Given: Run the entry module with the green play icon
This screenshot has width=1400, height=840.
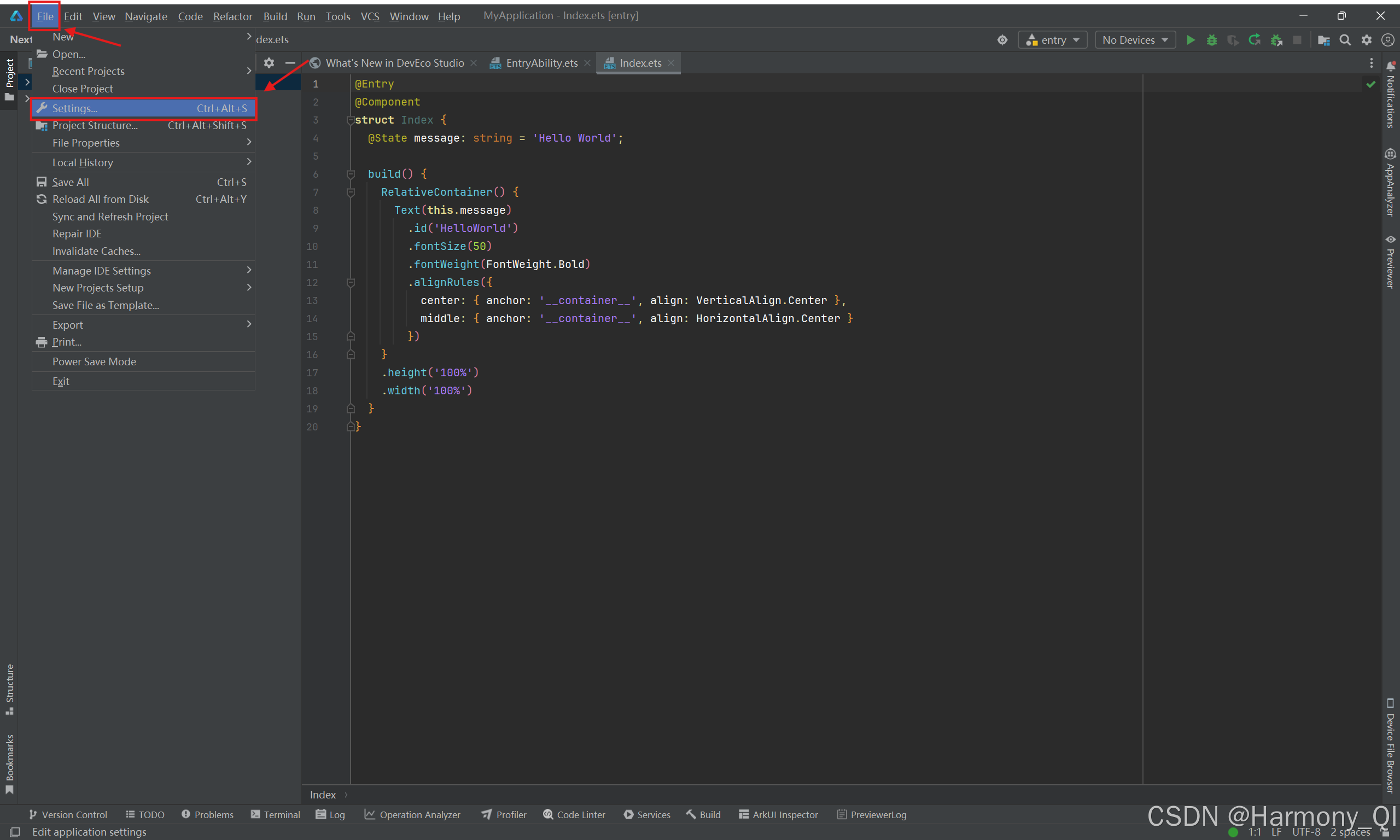Looking at the screenshot, I should [x=1191, y=39].
